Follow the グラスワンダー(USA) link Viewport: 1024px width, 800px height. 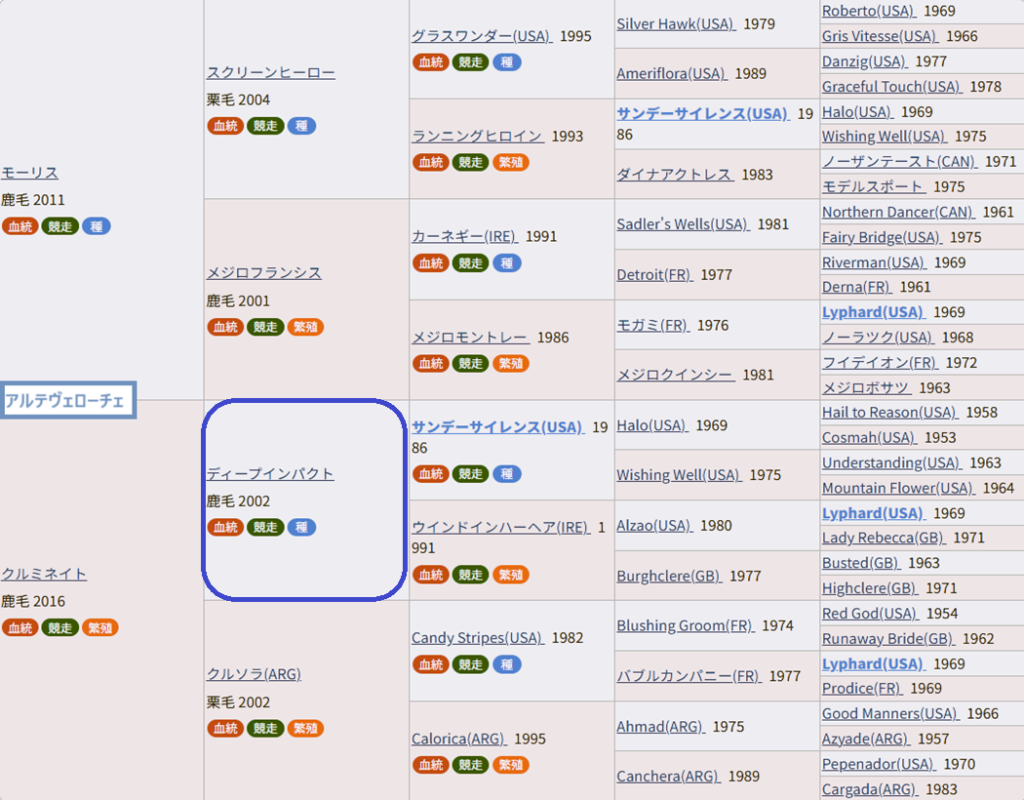[482, 36]
